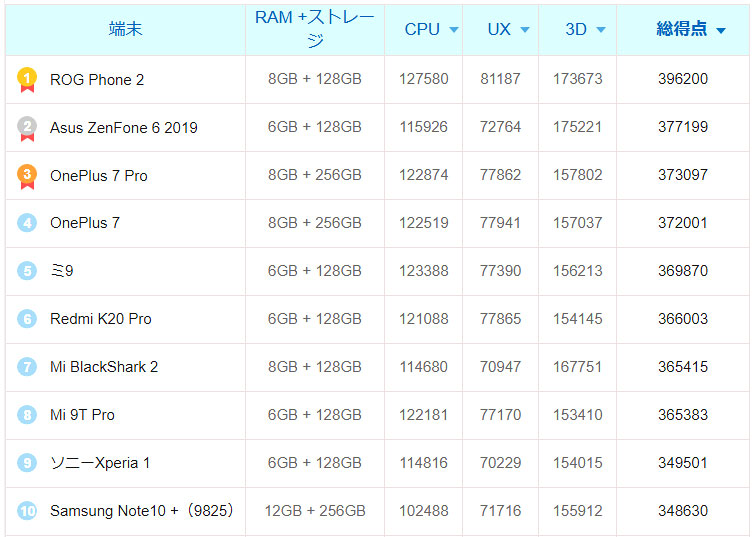Click the rank 6 circle badge
753x537 pixels.
pyautogui.click(x=27, y=319)
